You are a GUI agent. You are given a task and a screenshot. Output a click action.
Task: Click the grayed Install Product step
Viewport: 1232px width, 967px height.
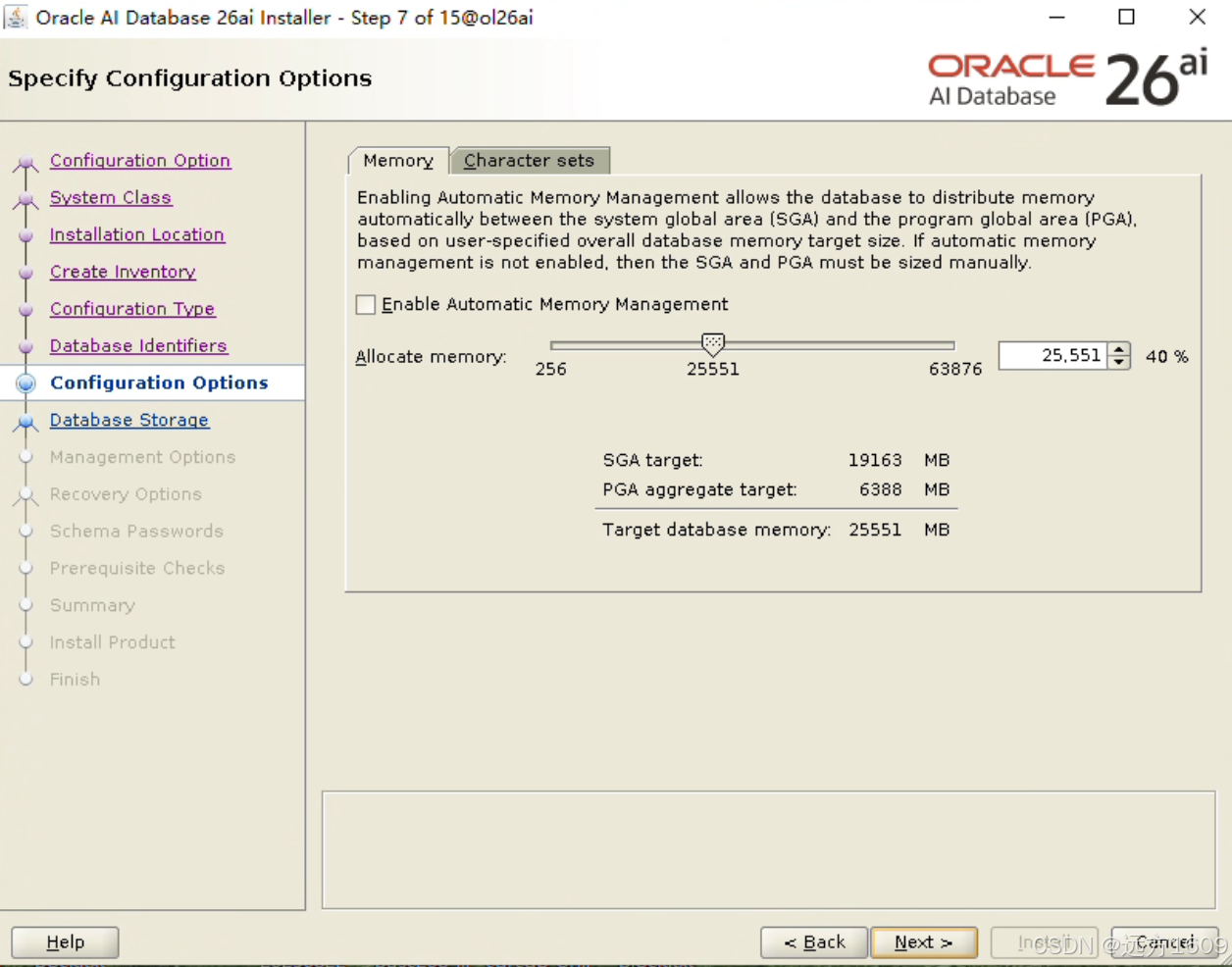[113, 642]
